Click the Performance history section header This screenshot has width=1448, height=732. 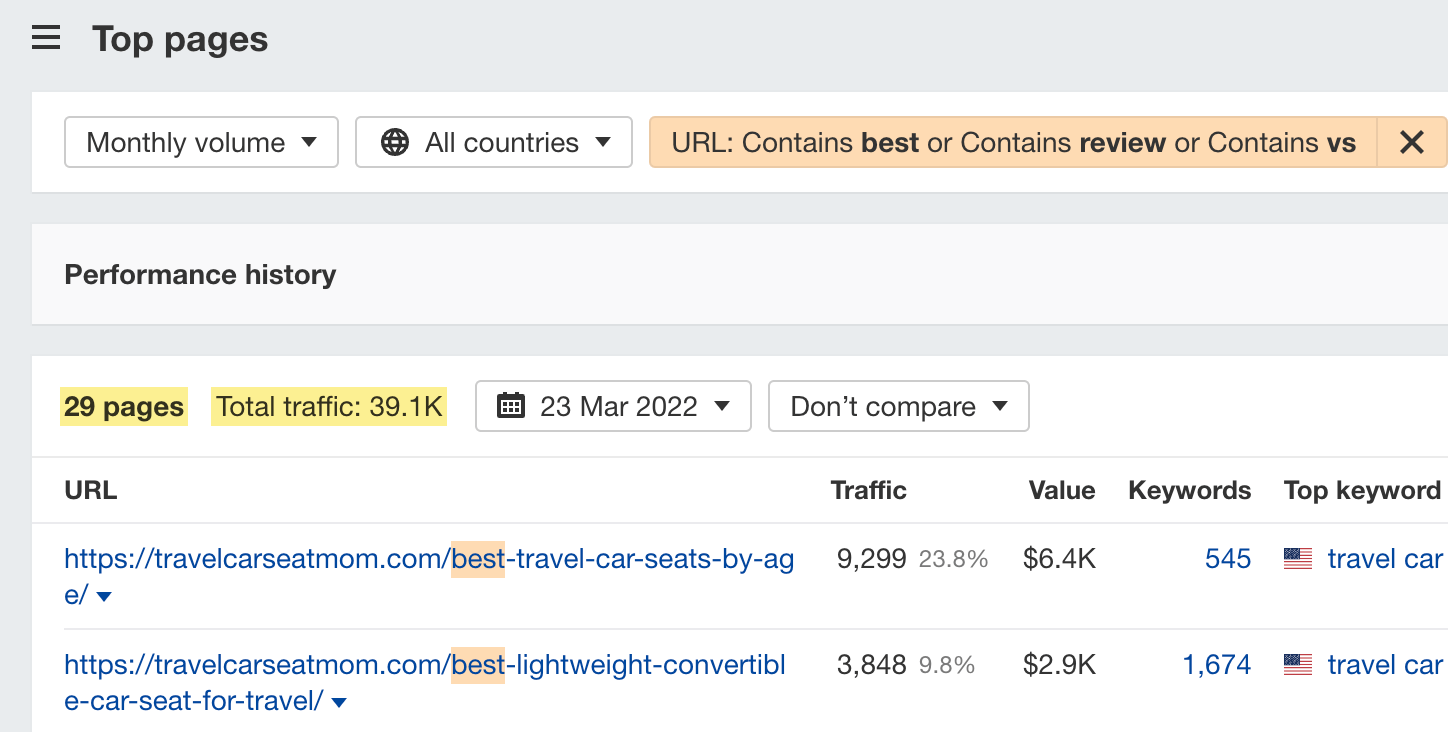click(x=200, y=274)
